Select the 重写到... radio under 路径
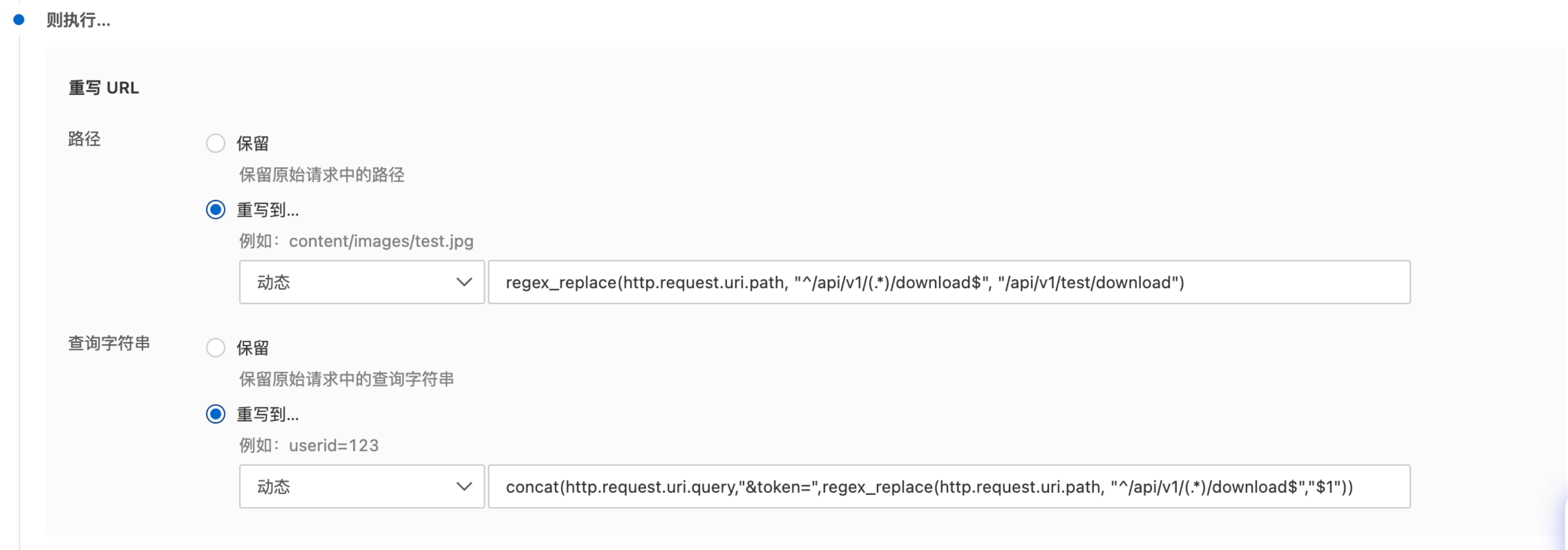1568x550 pixels. (x=216, y=210)
